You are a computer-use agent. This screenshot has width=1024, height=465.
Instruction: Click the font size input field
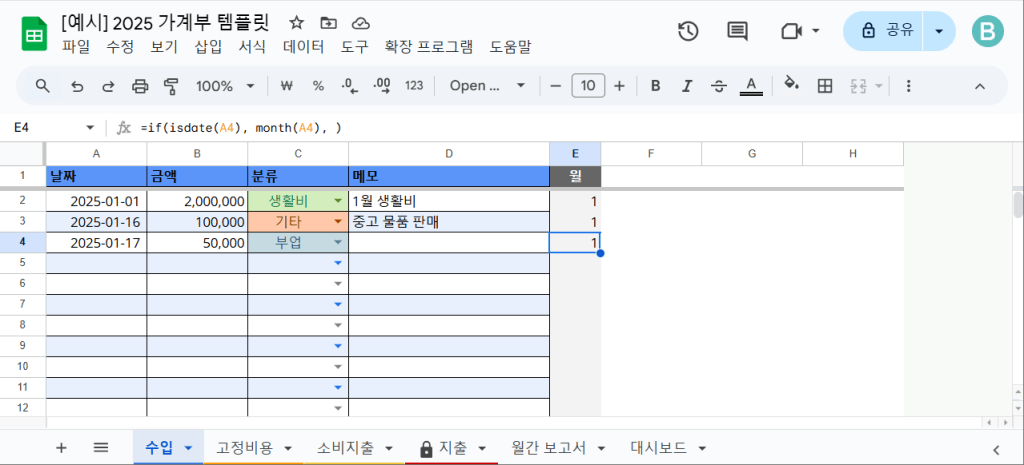click(x=588, y=86)
